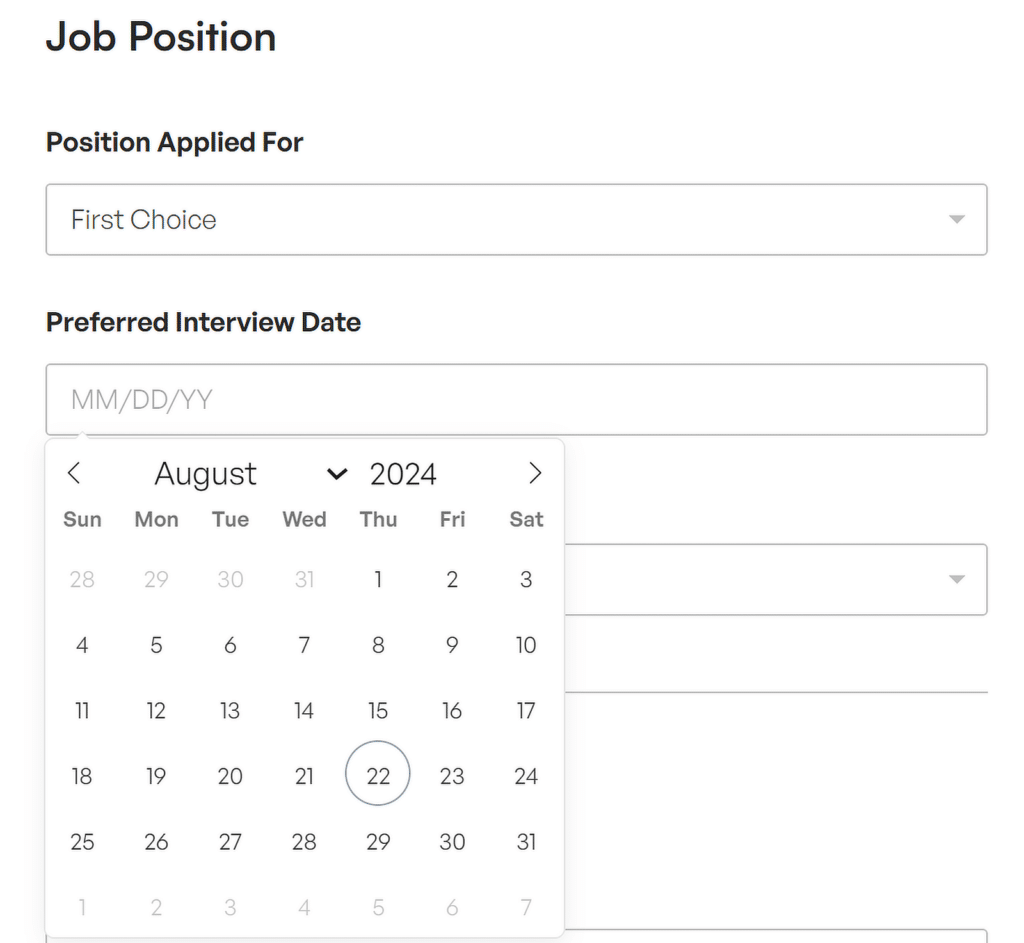1024x943 pixels.
Task: Choose August 10 in the datepicker
Action: 526,645
